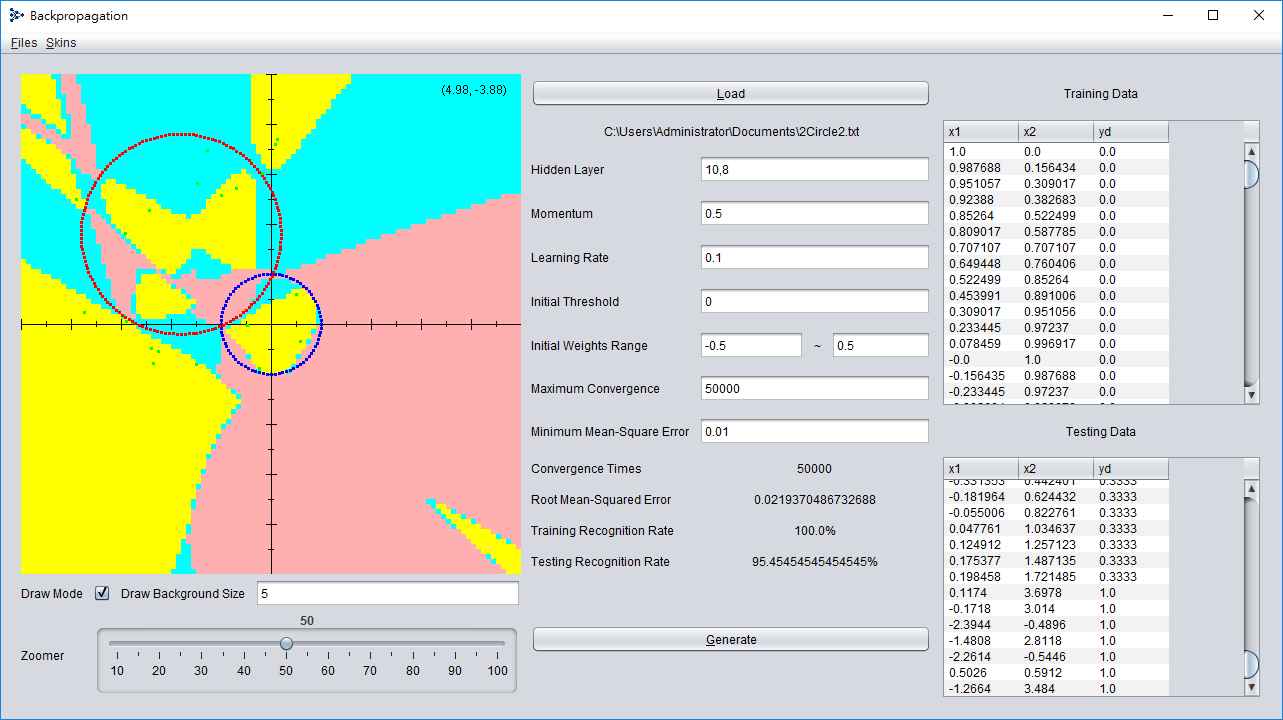Select training cell 0.522499 in x2 column
The width and height of the screenshot is (1283, 720).
(1057, 216)
